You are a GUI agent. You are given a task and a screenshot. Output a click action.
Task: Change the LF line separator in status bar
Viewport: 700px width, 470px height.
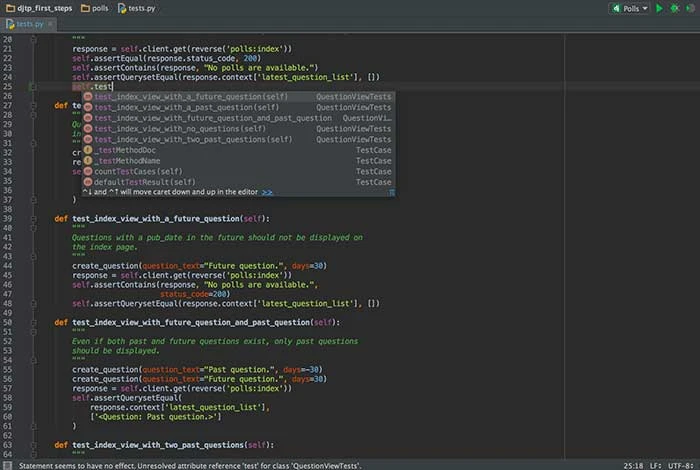(655, 466)
